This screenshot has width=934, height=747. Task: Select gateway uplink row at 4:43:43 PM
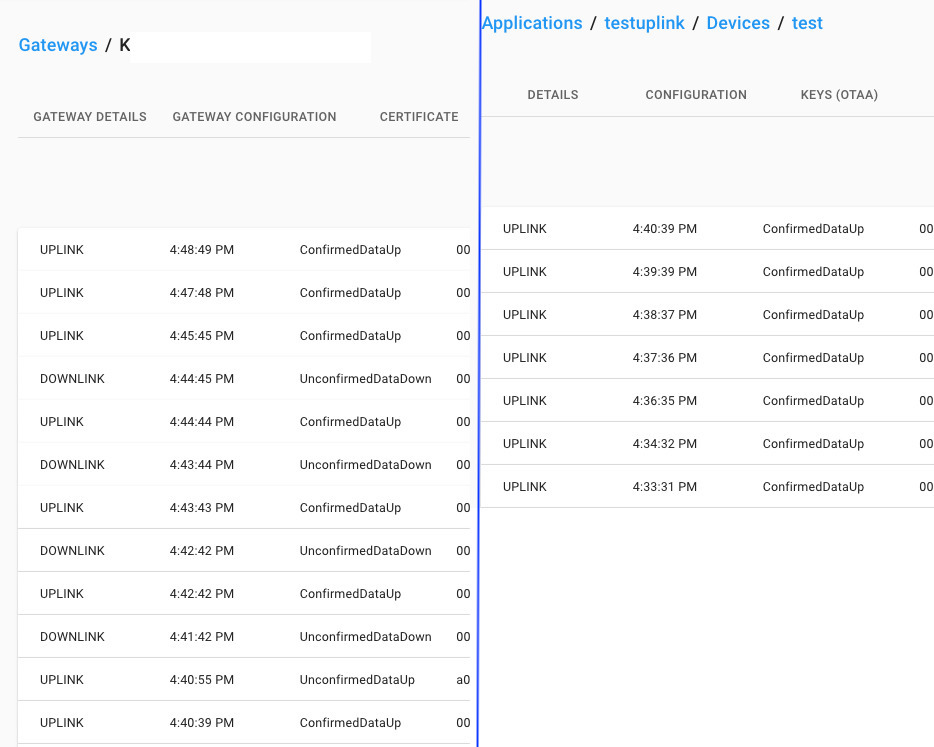point(244,507)
